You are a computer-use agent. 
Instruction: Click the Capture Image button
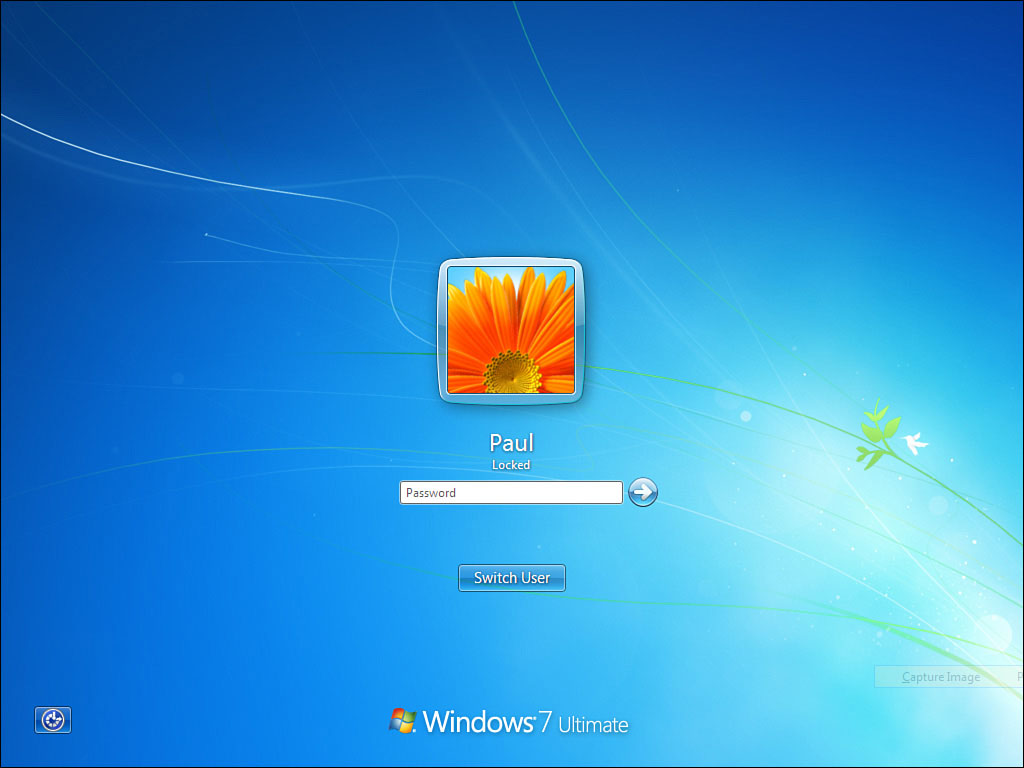[x=941, y=676]
